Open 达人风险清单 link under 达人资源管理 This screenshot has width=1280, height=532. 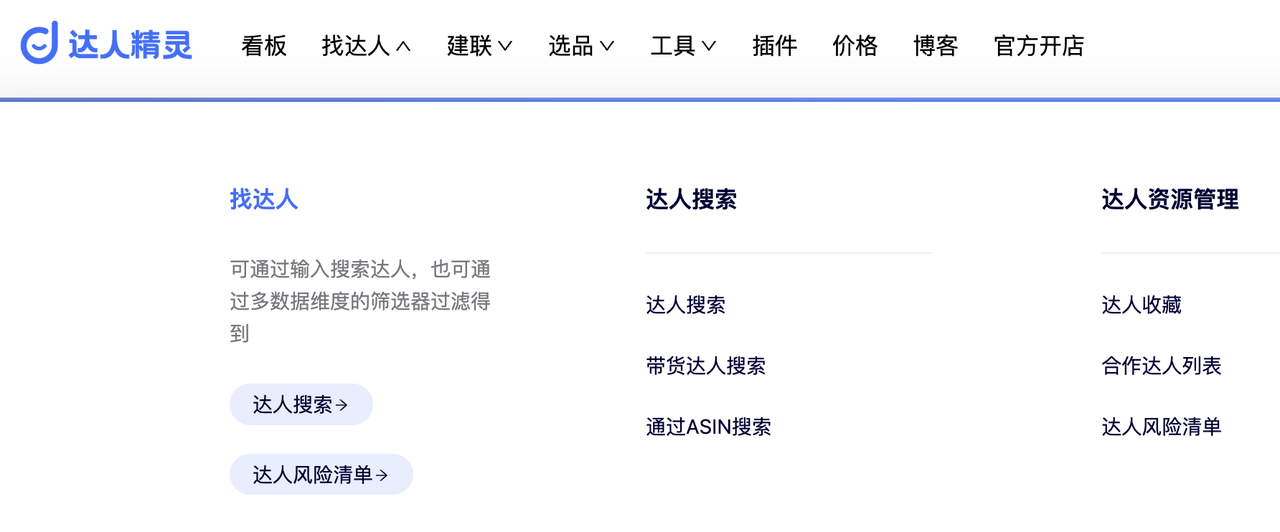[x=1162, y=427]
